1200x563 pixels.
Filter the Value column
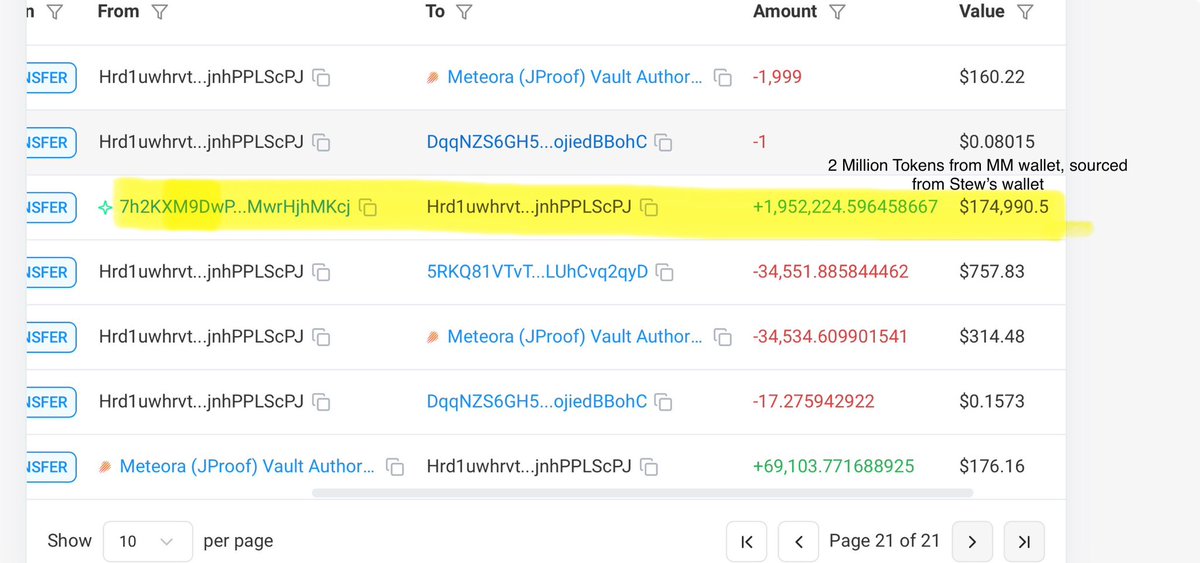(x=1024, y=12)
